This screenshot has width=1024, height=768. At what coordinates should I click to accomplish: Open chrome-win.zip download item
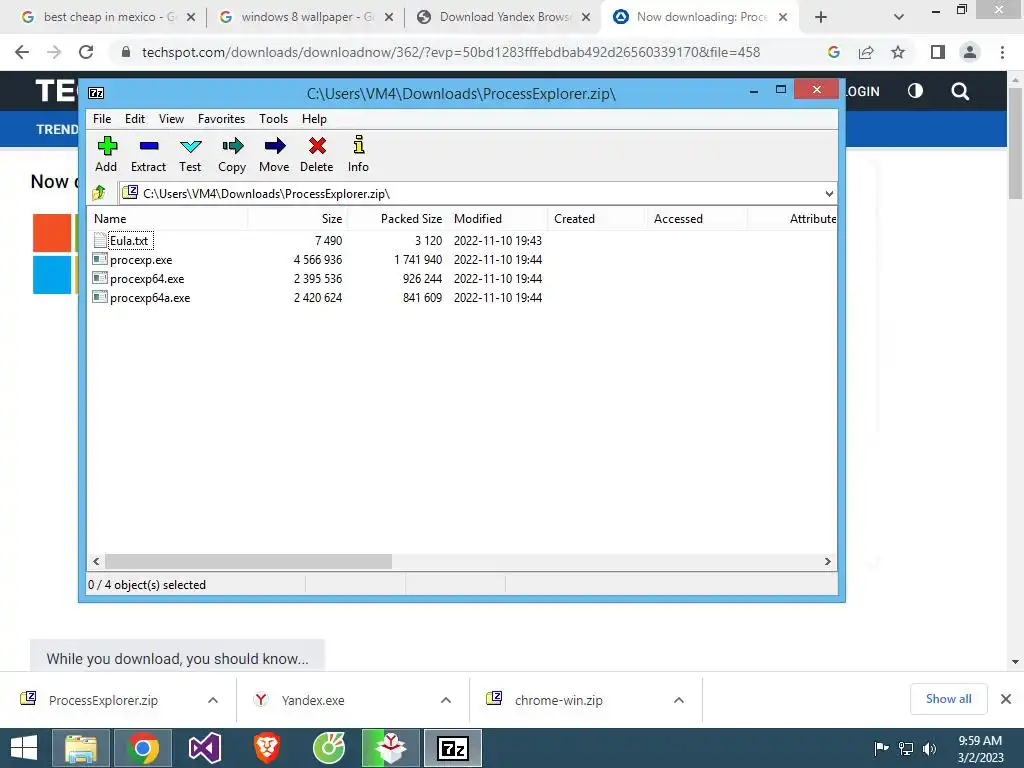point(558,700)
